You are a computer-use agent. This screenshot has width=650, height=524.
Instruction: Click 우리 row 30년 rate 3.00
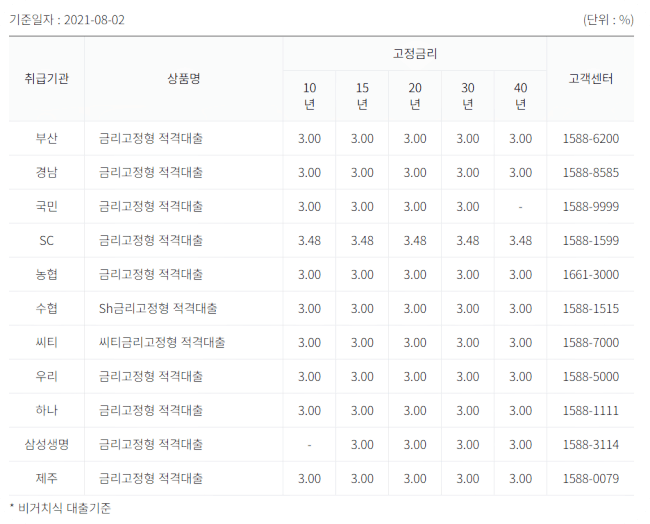click(468, 376)
